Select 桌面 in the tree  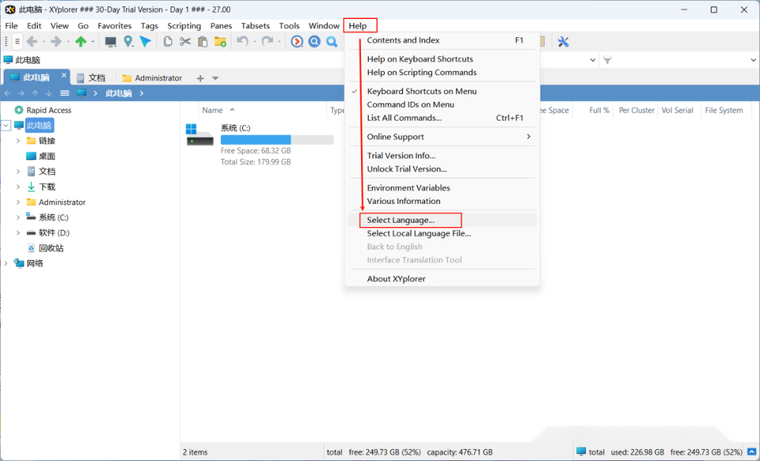point(47,156)
